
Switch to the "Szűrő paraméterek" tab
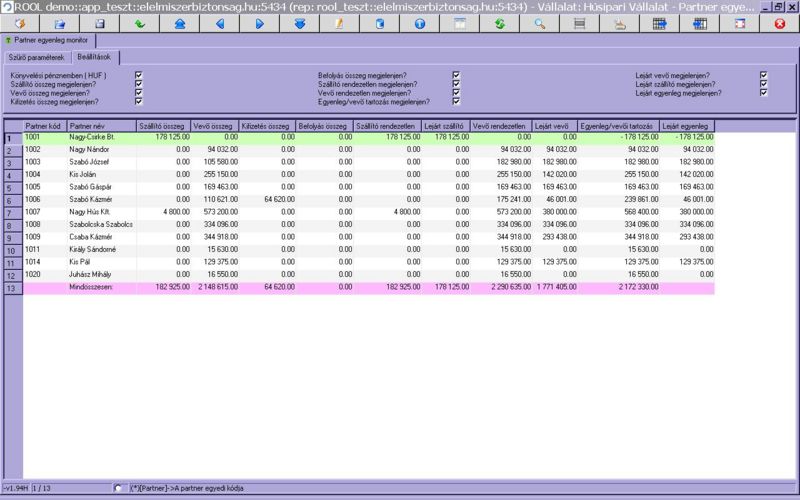point(36,57)
